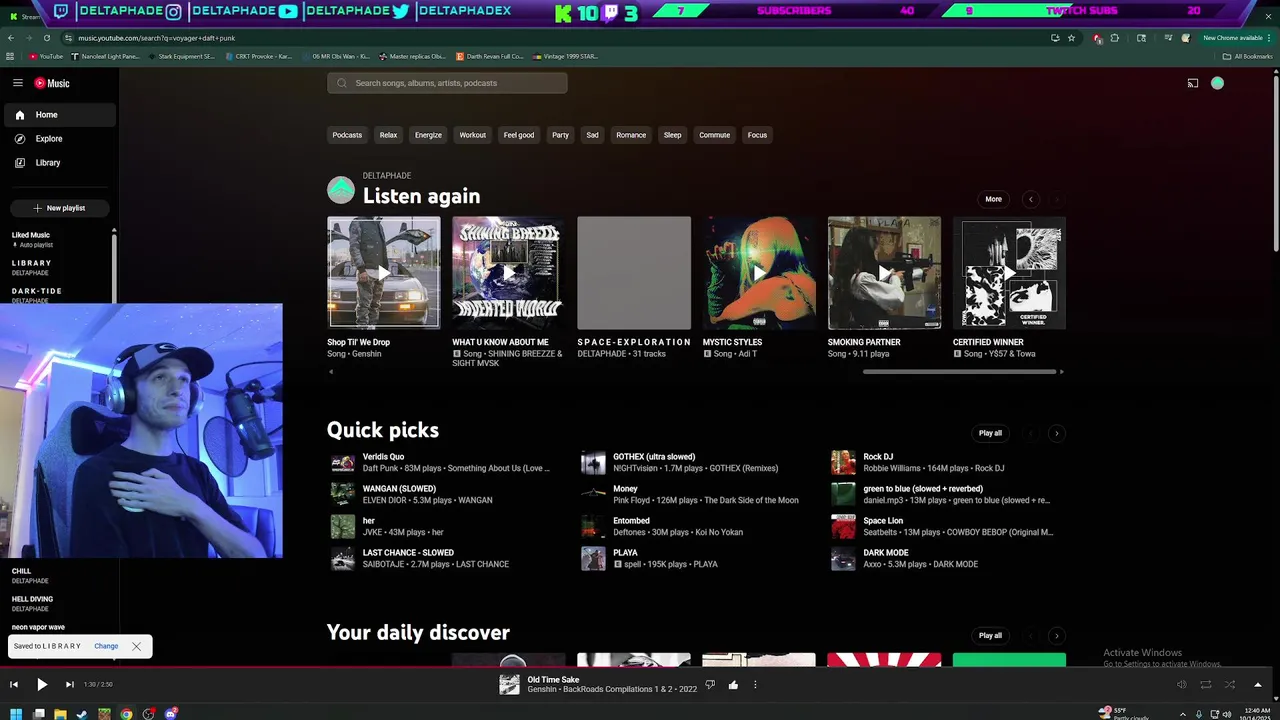Select the Home sidebar item
The width and height of the screenshot is (1280, 720).
click(x=60, y=115)
